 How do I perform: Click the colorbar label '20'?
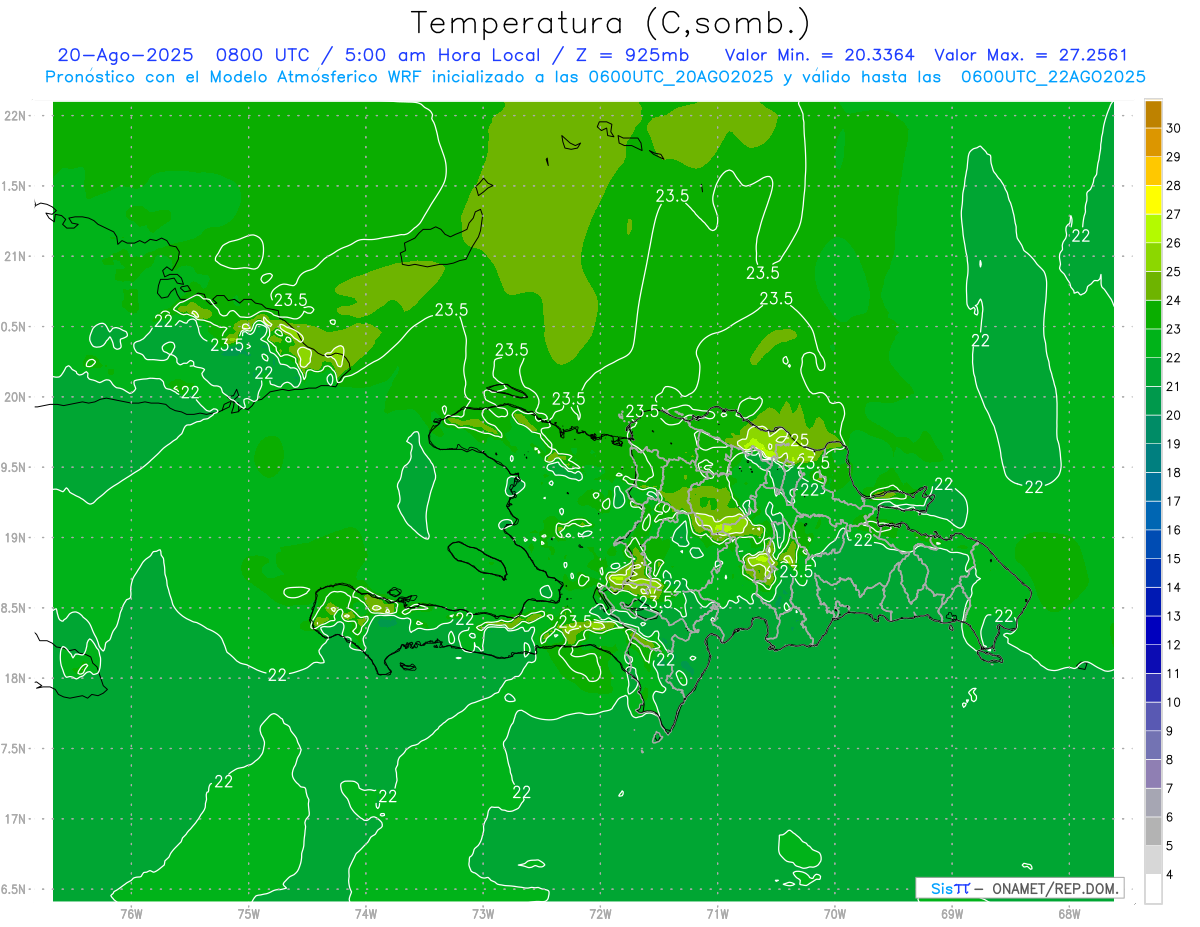point(1174,415)
